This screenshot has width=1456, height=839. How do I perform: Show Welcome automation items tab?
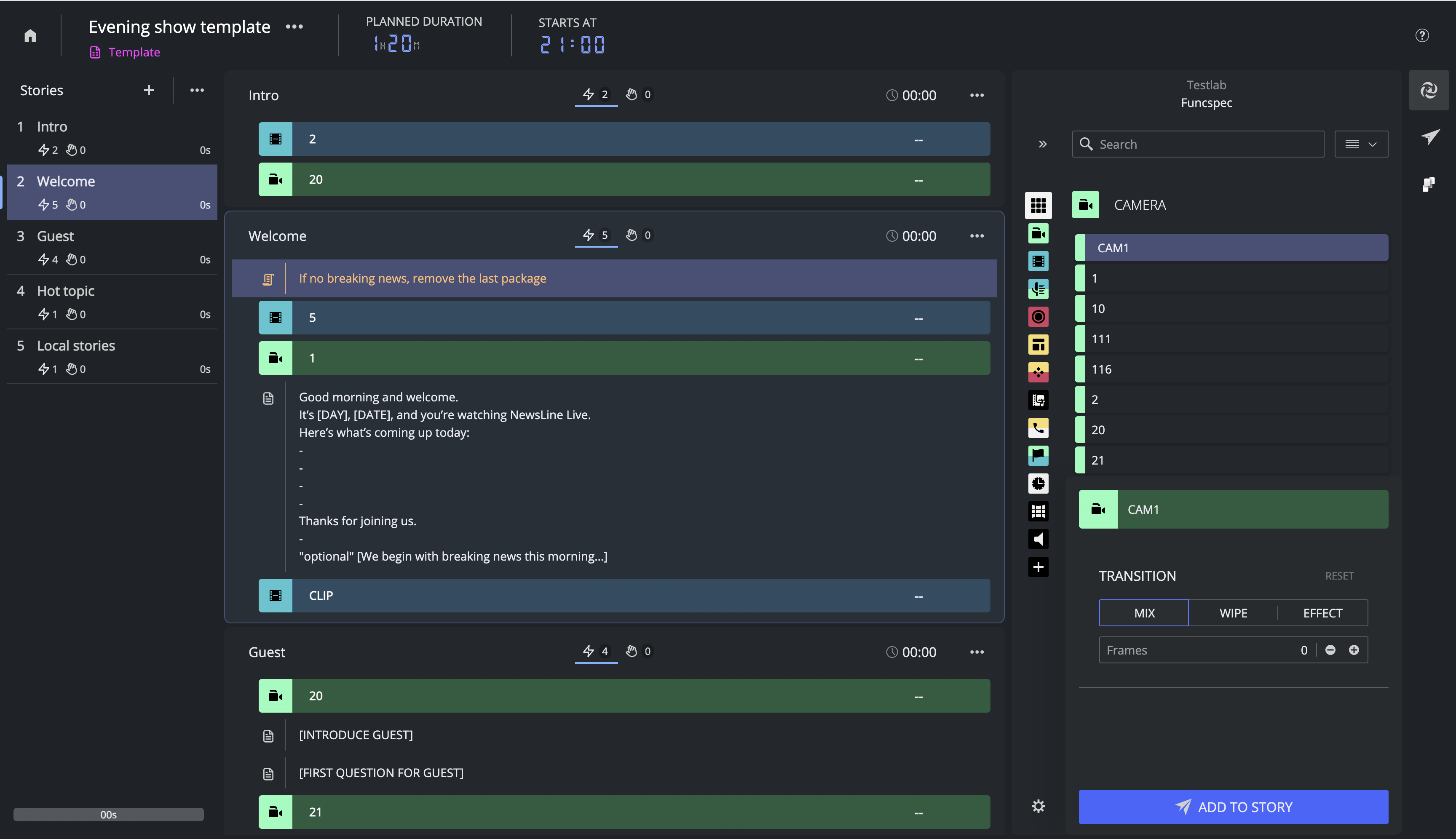pyautogui.click(x=596, y=235)
